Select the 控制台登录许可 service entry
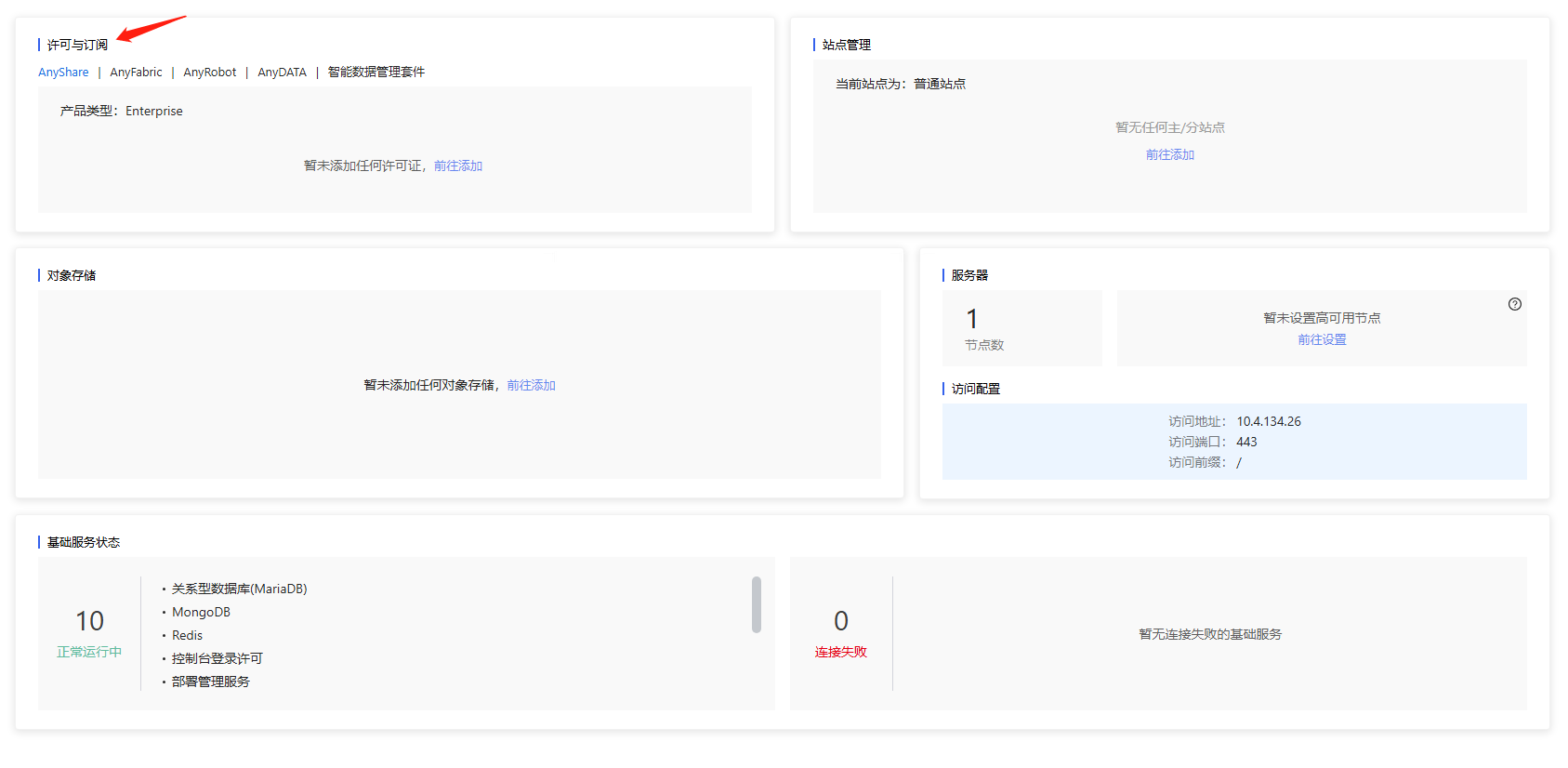This screenshot has height=768, width=1568. click(217, 658)
